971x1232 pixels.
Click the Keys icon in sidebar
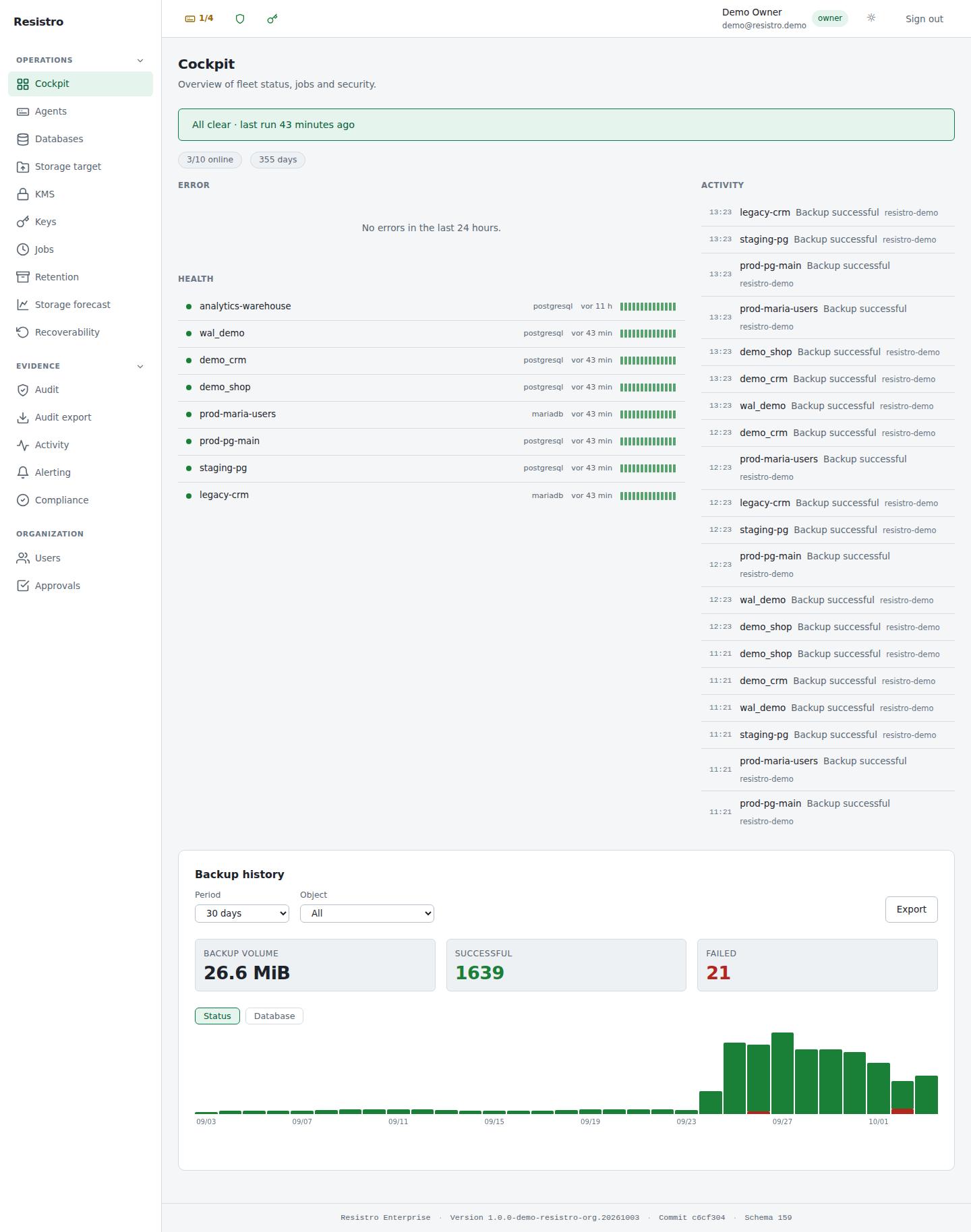(x=23, y=222)
